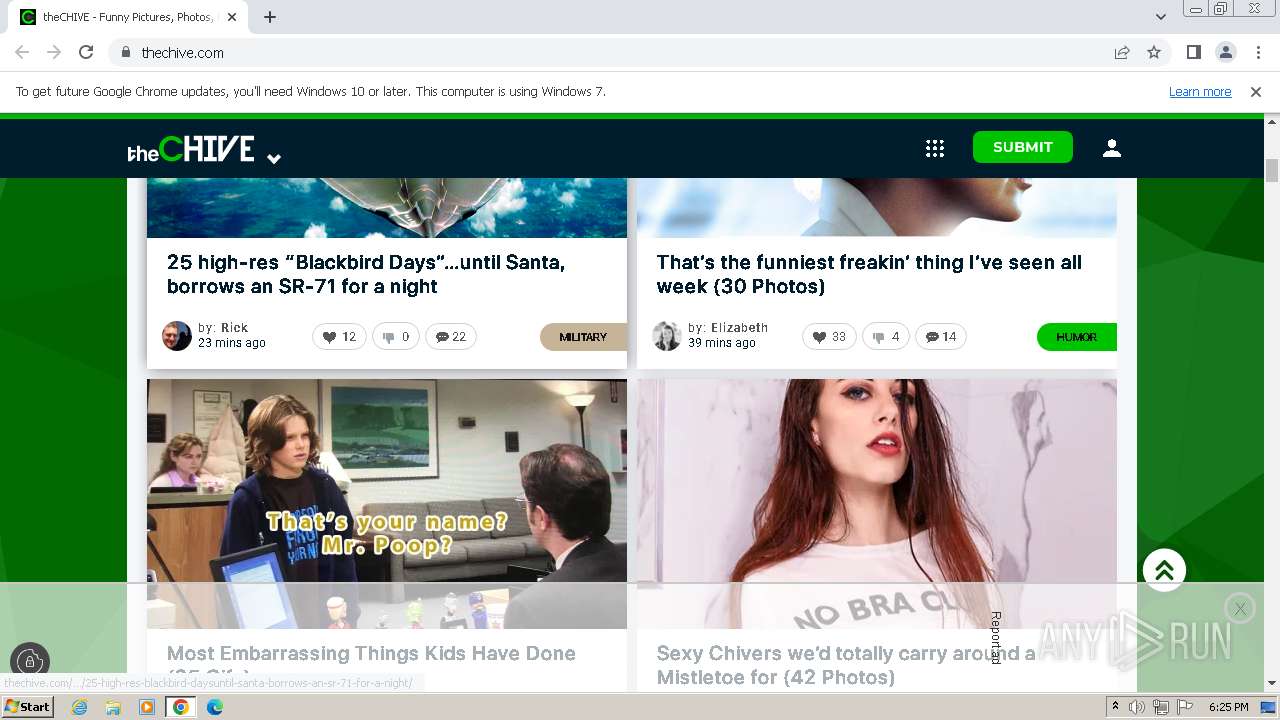Click the scroll-to-top double chevron button
1280x720 pixels.
point(1164,570)
